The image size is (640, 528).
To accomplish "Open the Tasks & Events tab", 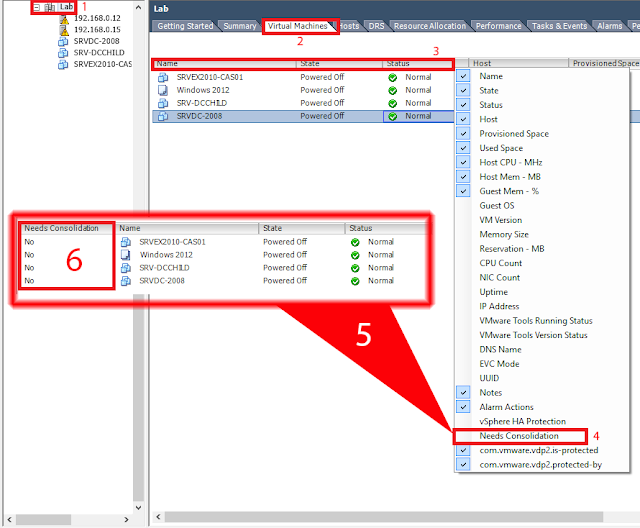I will (x=559, y=26).
